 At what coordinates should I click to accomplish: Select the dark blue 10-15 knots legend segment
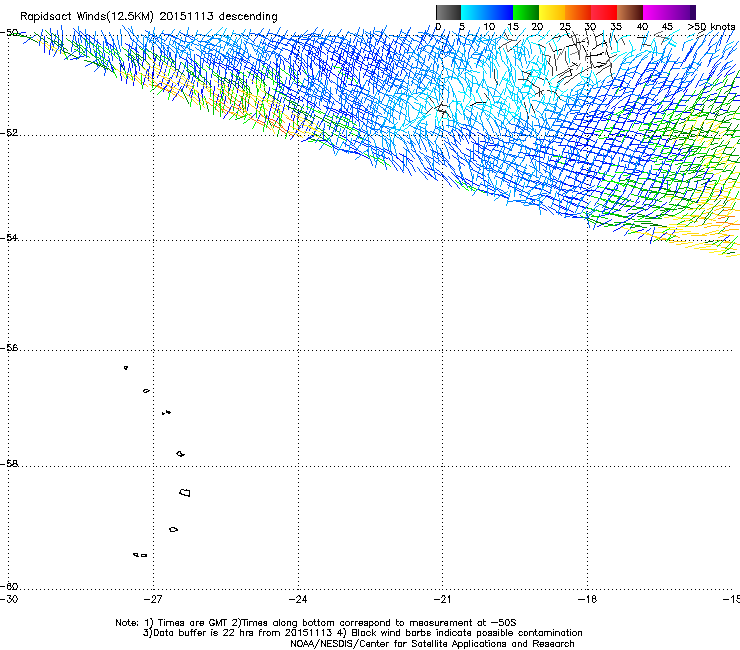pyautogui.click(x=500, y=12)
